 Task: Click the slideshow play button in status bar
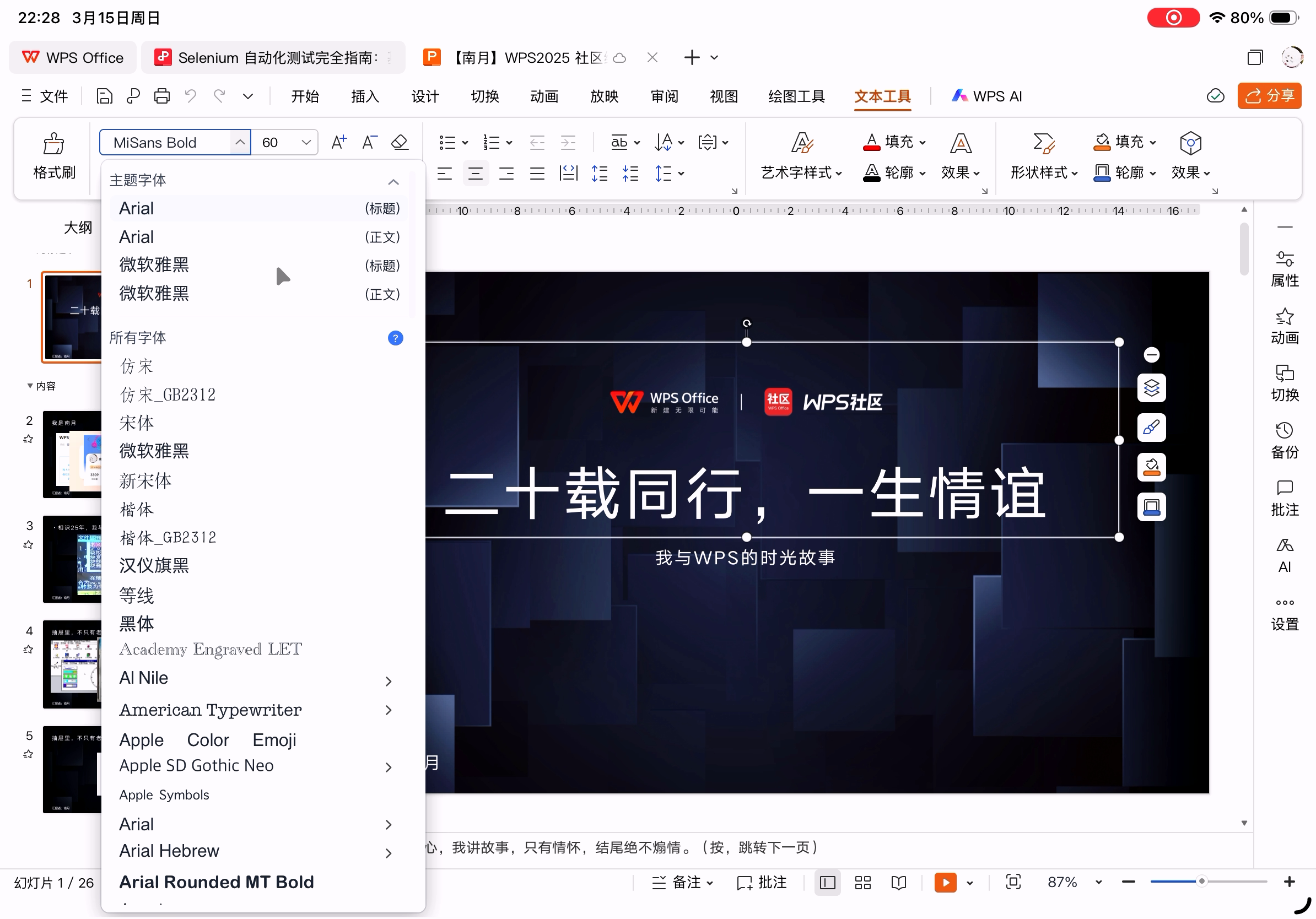pos(945,882)
